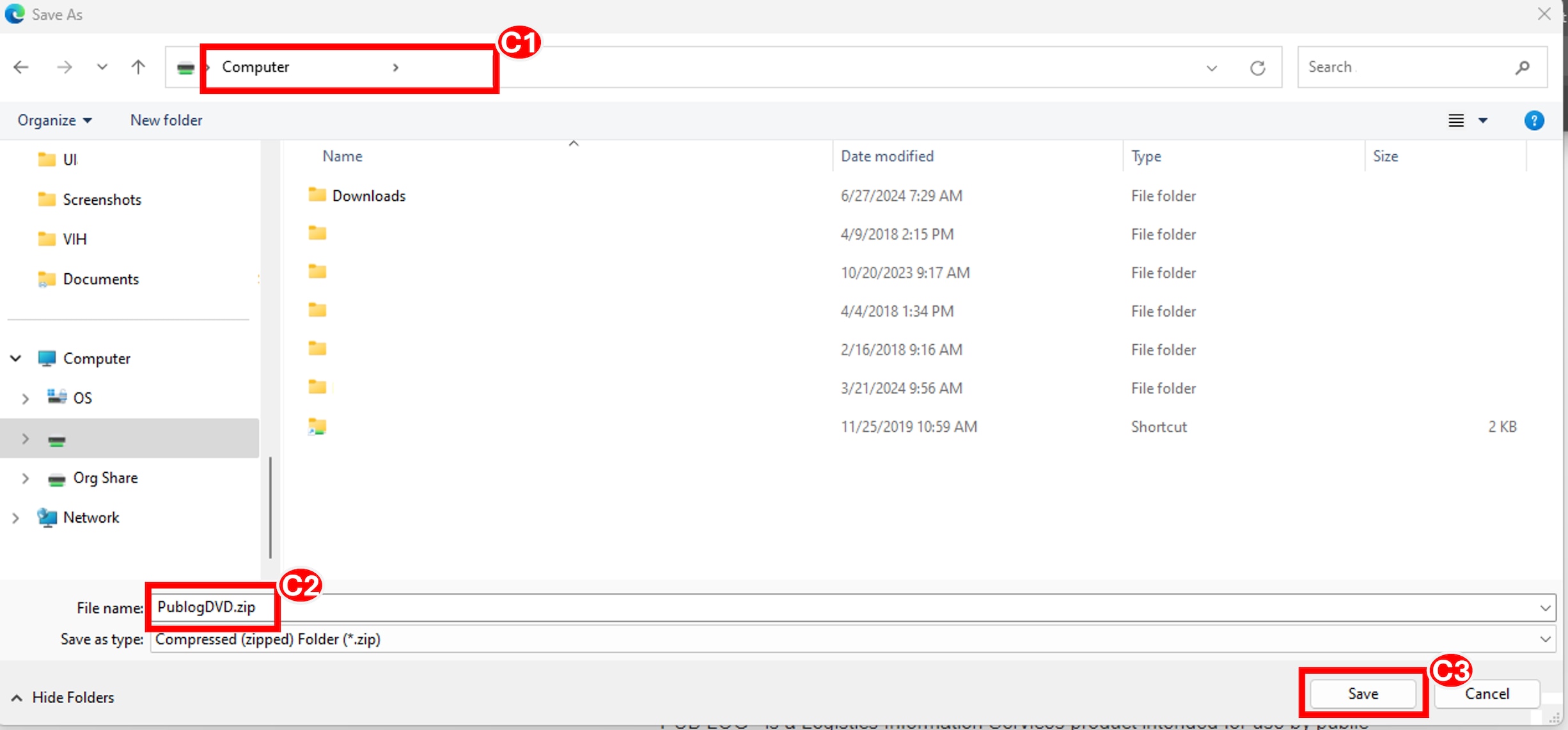Refresh the current folder view
Image resolution: width=1568 pixels, height=730 pixels.
pyautogui.click(x=1257, y=68)
